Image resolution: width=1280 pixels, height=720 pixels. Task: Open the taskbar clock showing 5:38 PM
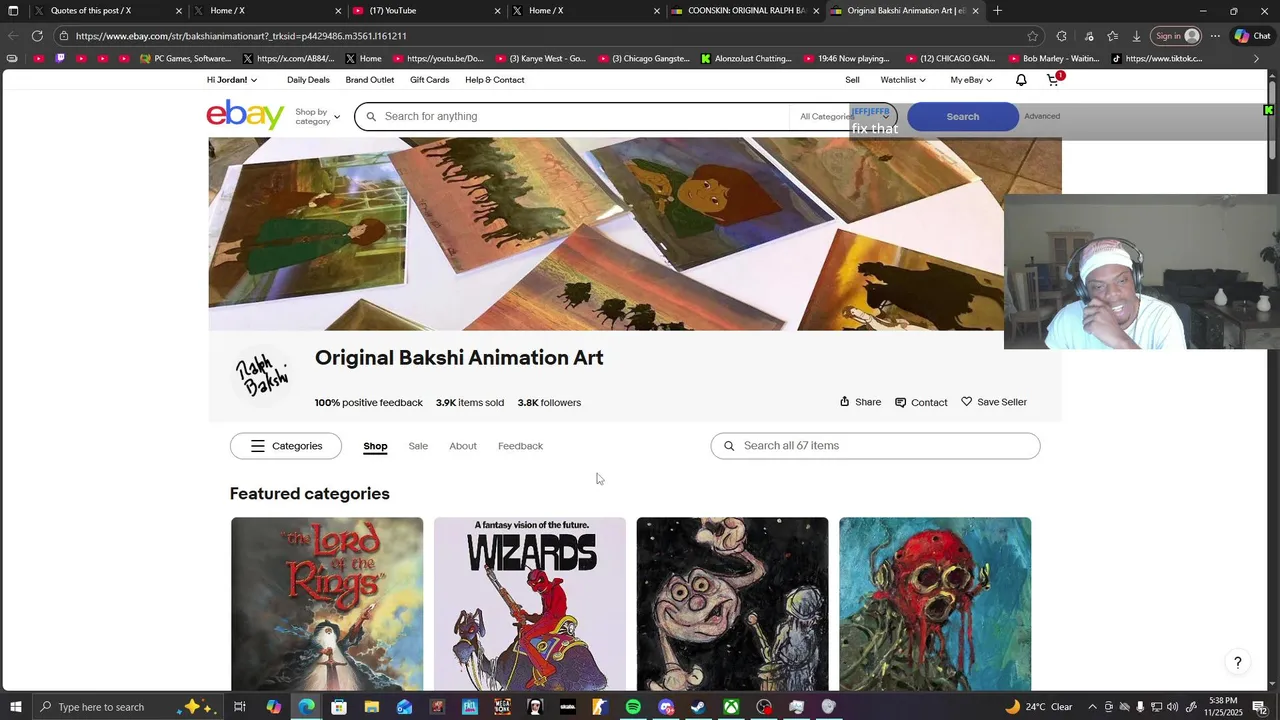coord(1223,707)
